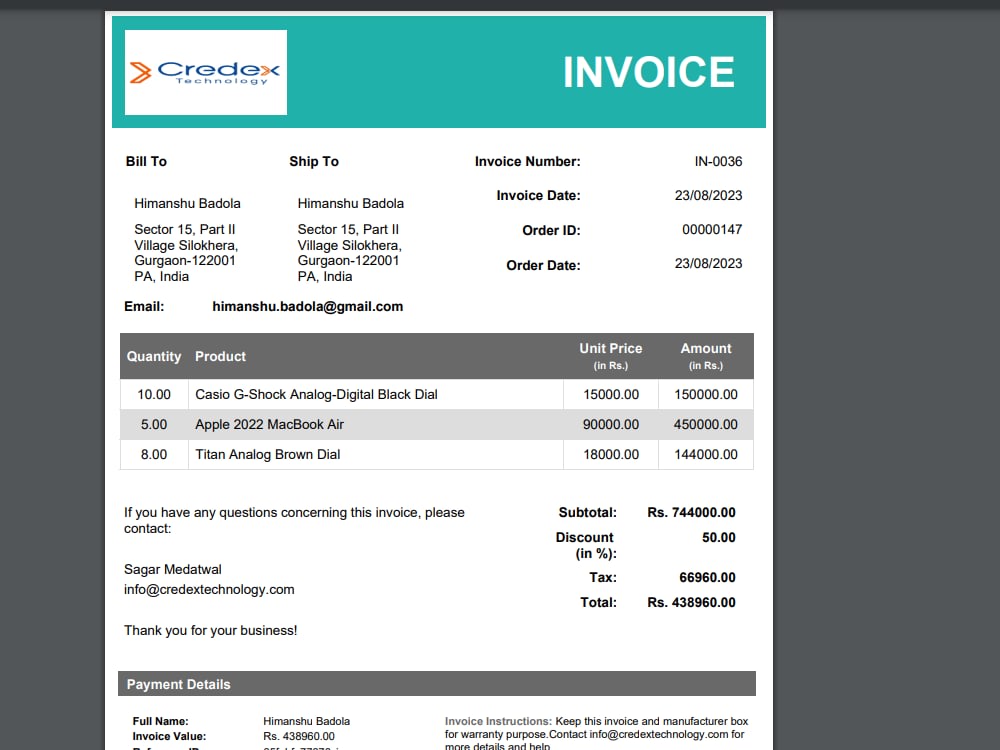Click the Product column header

220,357
